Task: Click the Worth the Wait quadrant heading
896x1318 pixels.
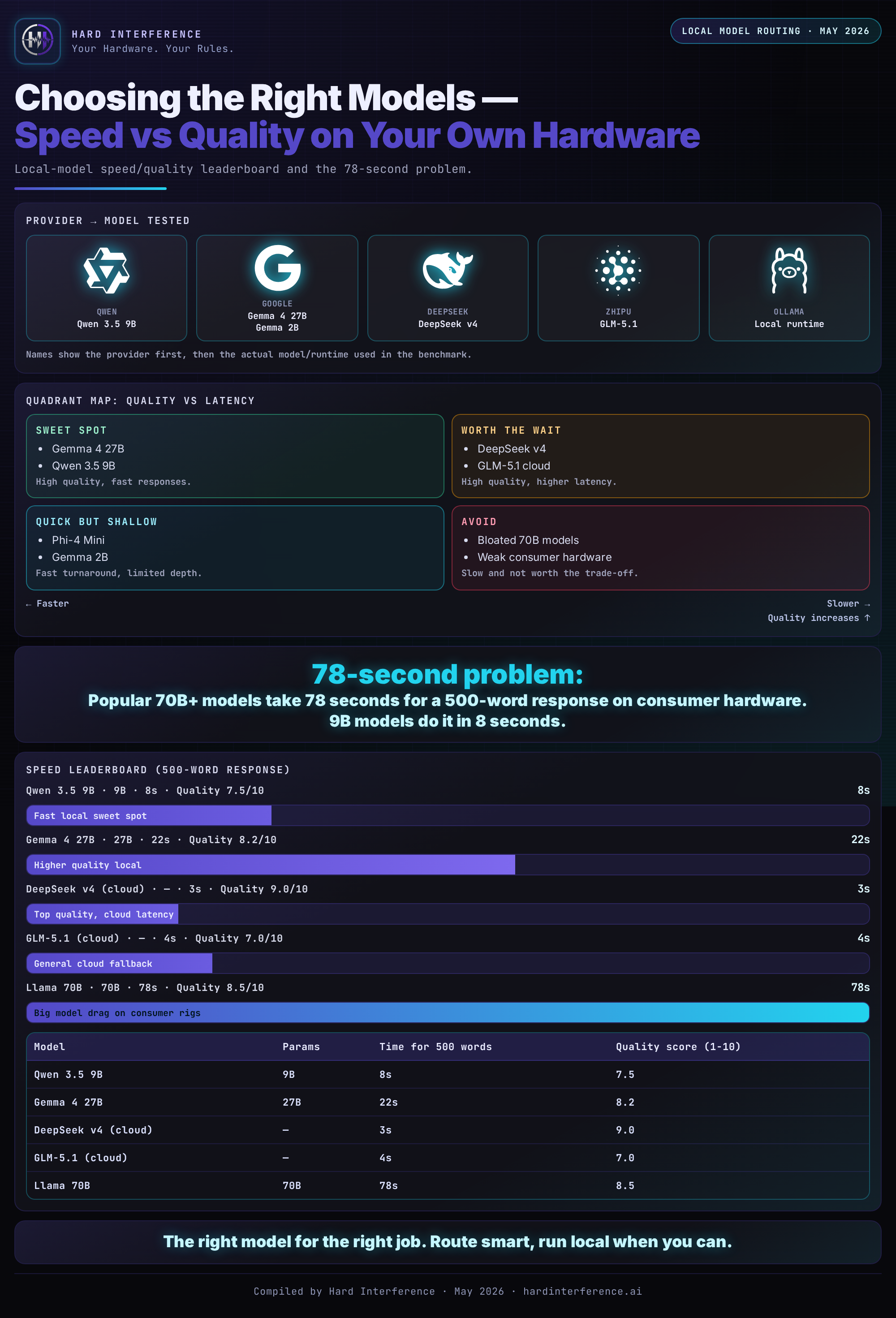Action: (511, 431)
